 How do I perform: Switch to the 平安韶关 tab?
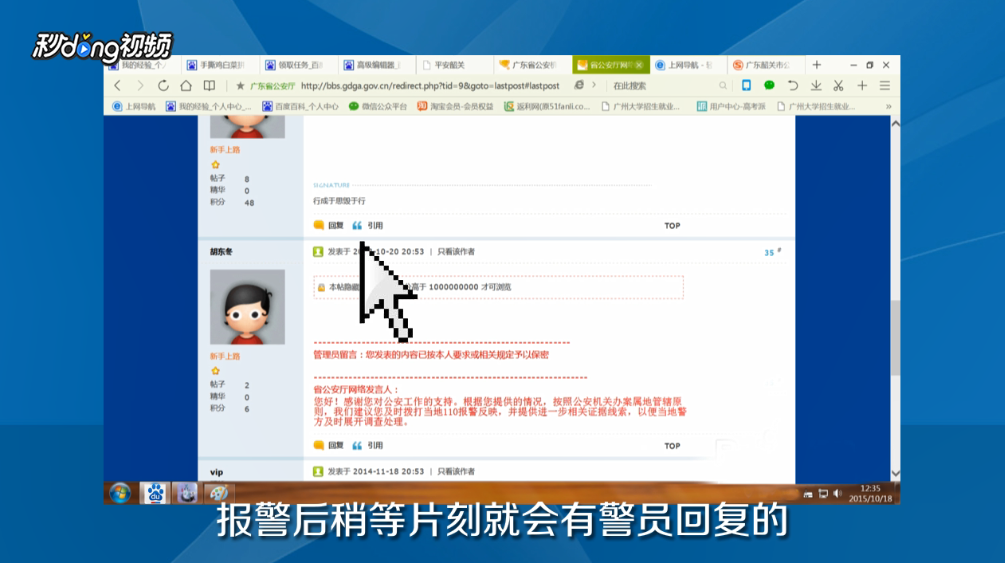tap(453, 65)
